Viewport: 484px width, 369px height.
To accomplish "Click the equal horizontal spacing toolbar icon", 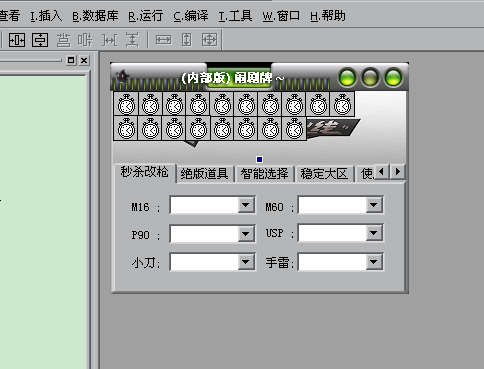I will pyautogui.click(x=109, y=40).
